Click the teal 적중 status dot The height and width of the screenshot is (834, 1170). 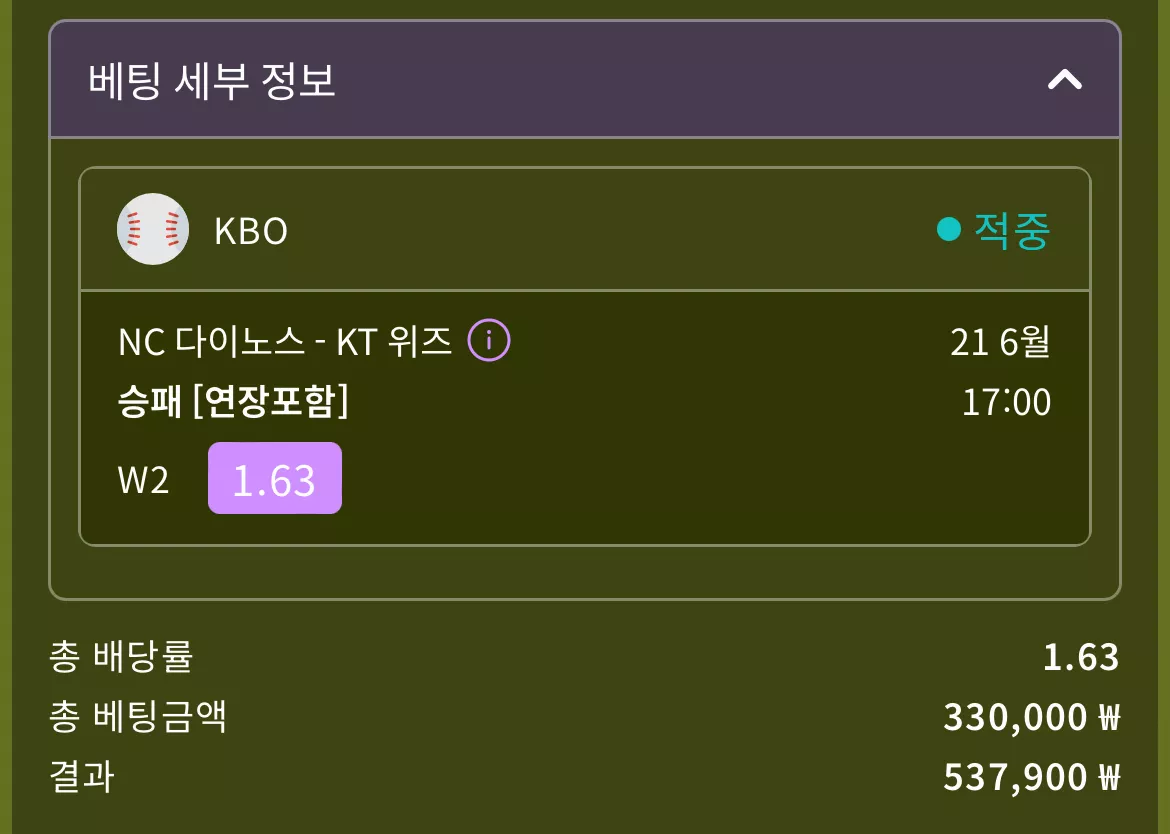point(948,229)
